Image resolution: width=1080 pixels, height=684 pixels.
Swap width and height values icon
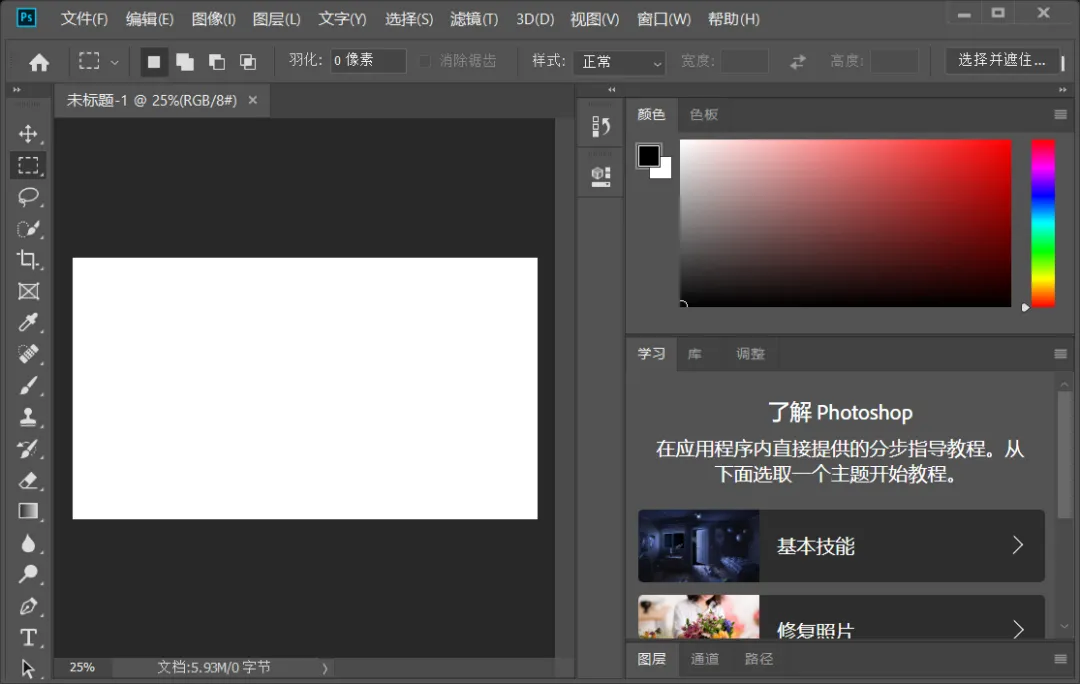[x=798, y=62]
